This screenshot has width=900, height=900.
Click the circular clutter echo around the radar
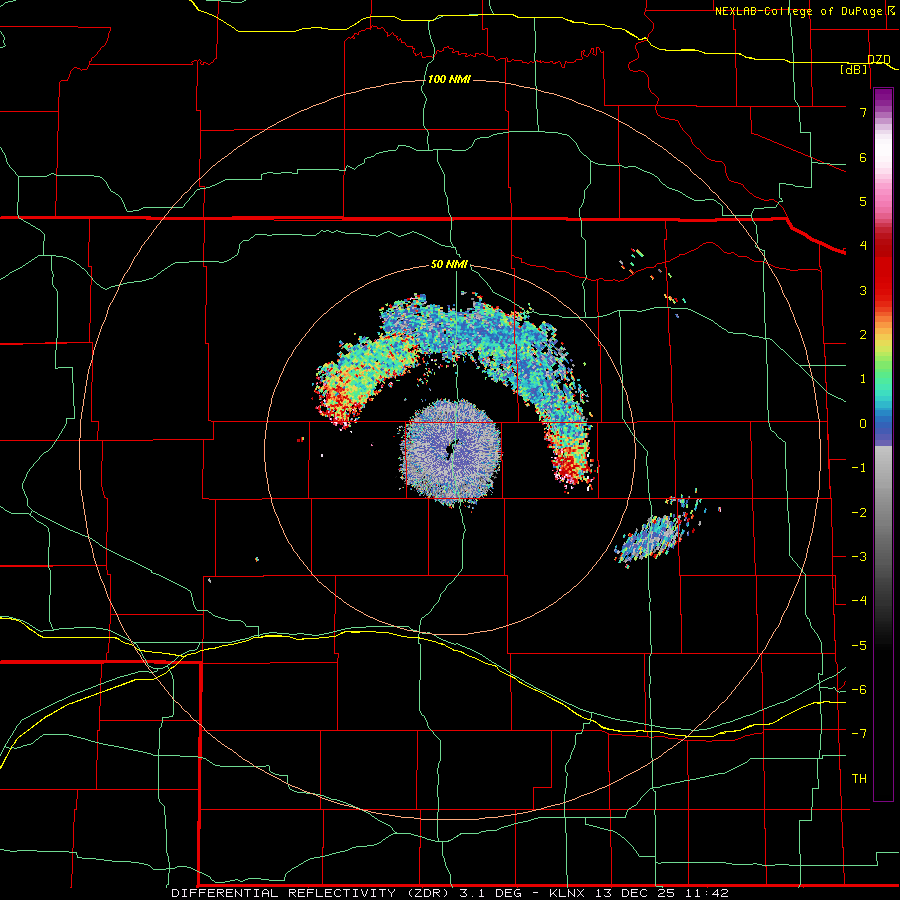451,451
